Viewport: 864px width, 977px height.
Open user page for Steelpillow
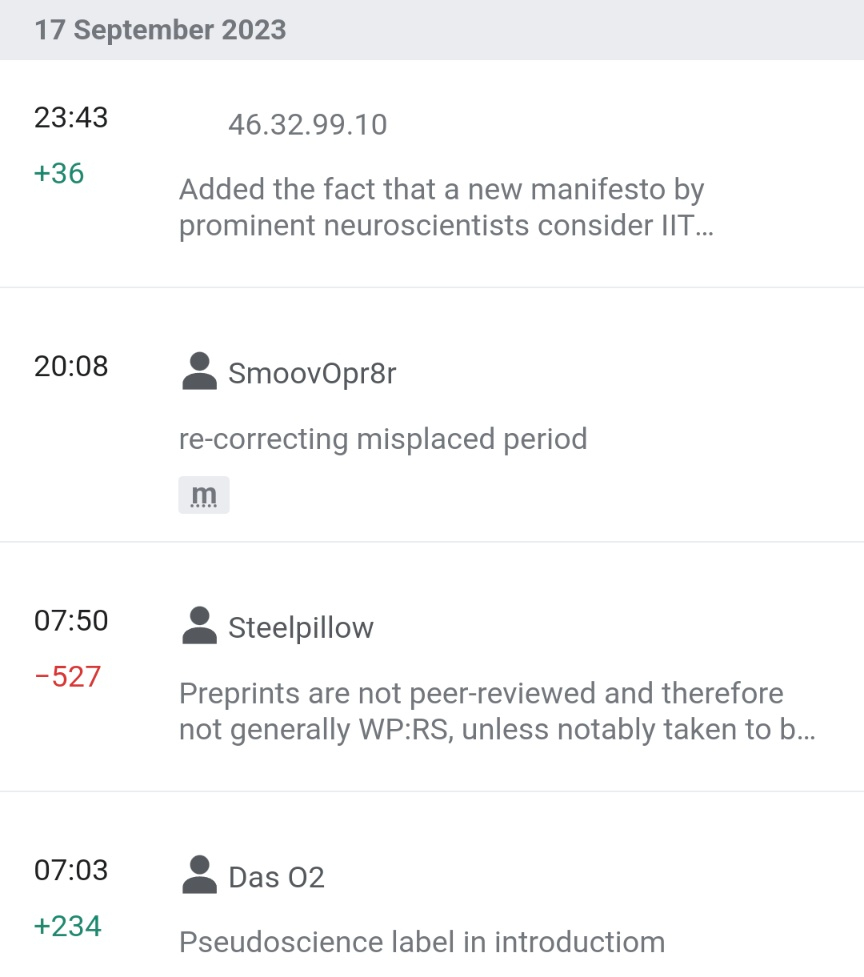tap(300, 628)
